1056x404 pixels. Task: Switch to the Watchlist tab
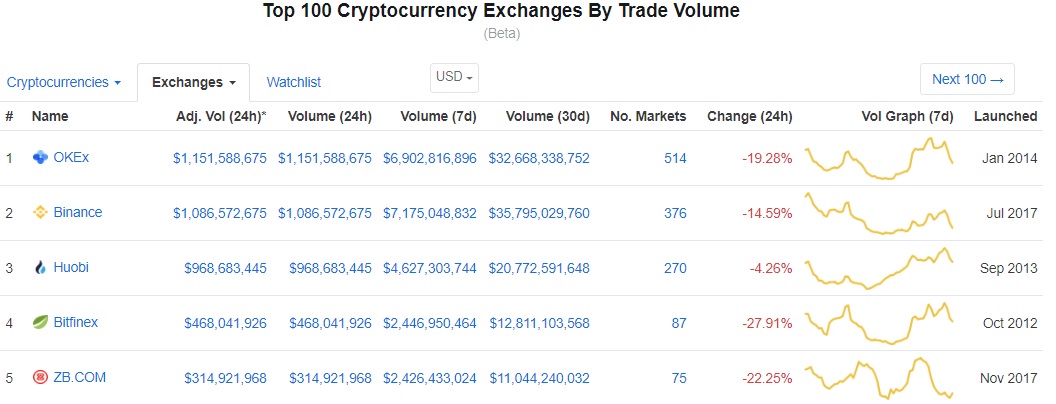click(x=294, y=82)
